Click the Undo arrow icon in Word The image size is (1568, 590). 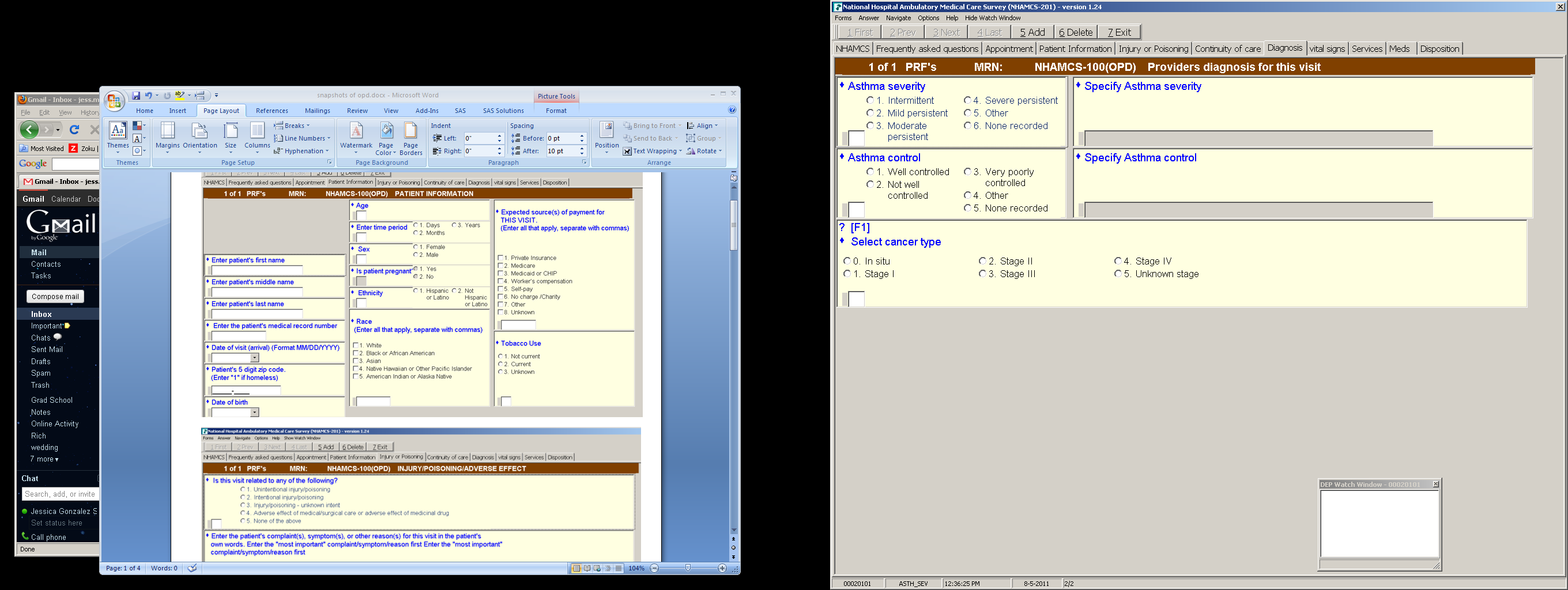click(148, 96)
